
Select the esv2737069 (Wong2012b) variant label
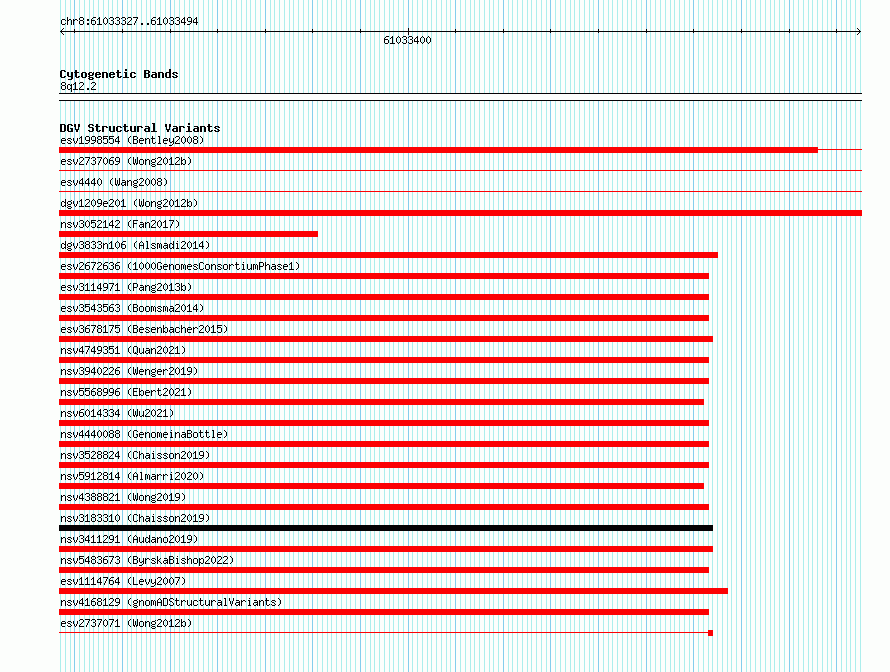pyautogui.click(x=126, y=161)
